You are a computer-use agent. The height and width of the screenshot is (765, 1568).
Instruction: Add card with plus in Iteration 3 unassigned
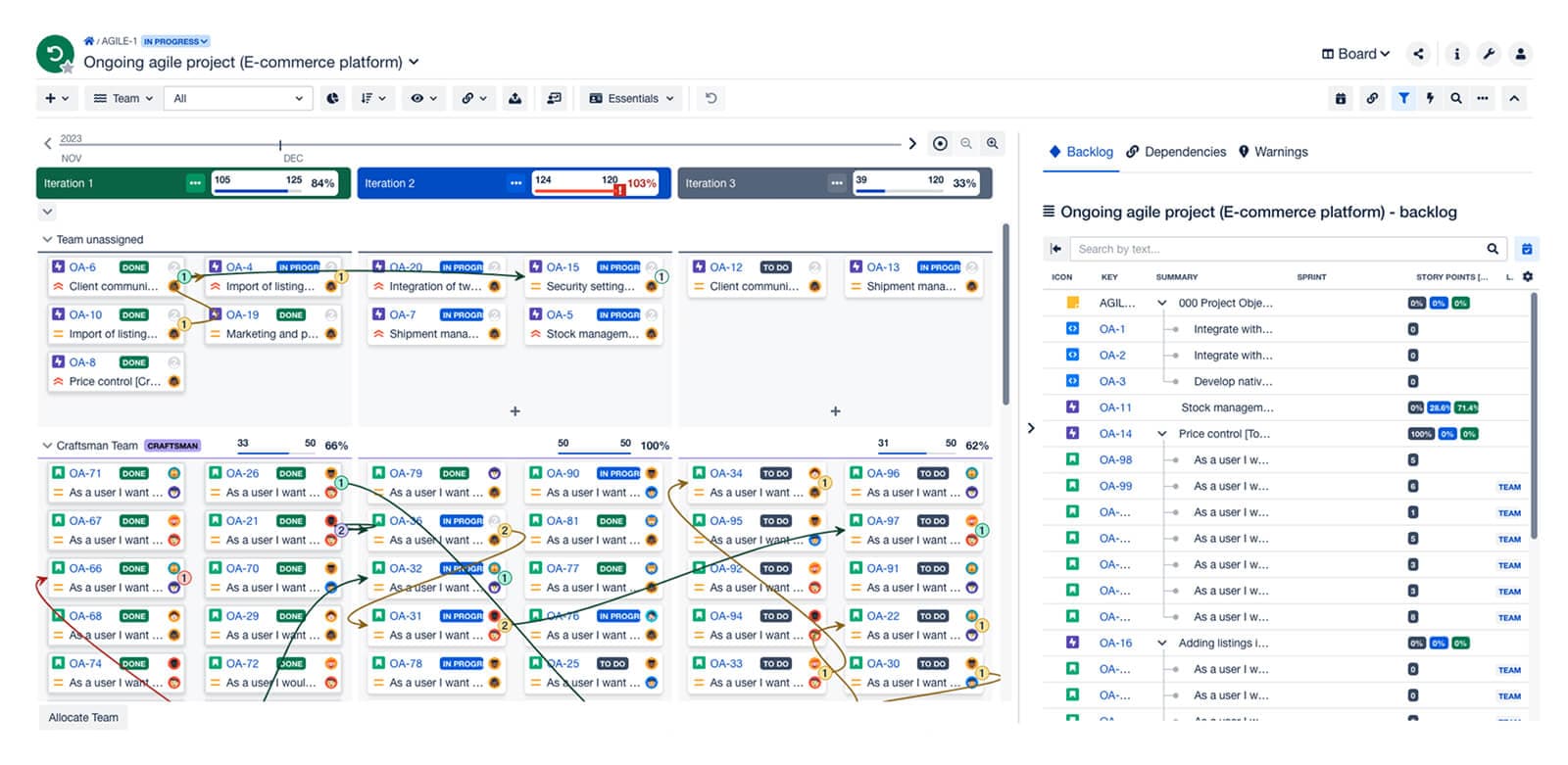(x=836, y=411)
